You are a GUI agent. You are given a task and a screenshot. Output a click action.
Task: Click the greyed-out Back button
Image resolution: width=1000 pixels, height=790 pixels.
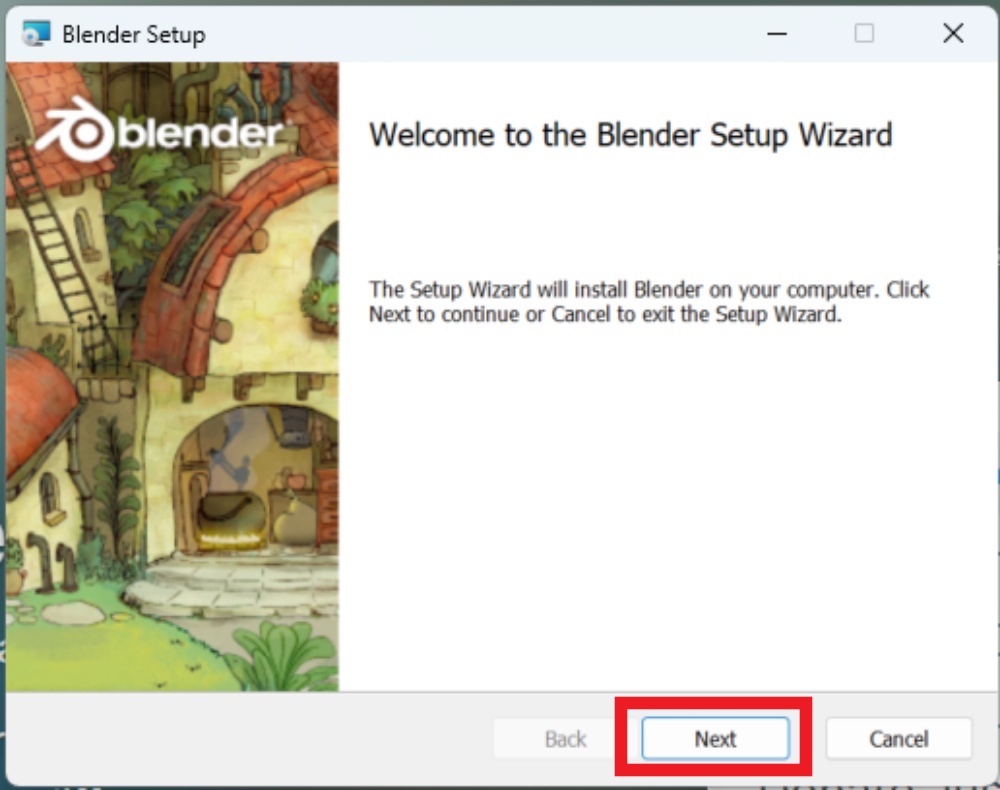click(565, 738)
